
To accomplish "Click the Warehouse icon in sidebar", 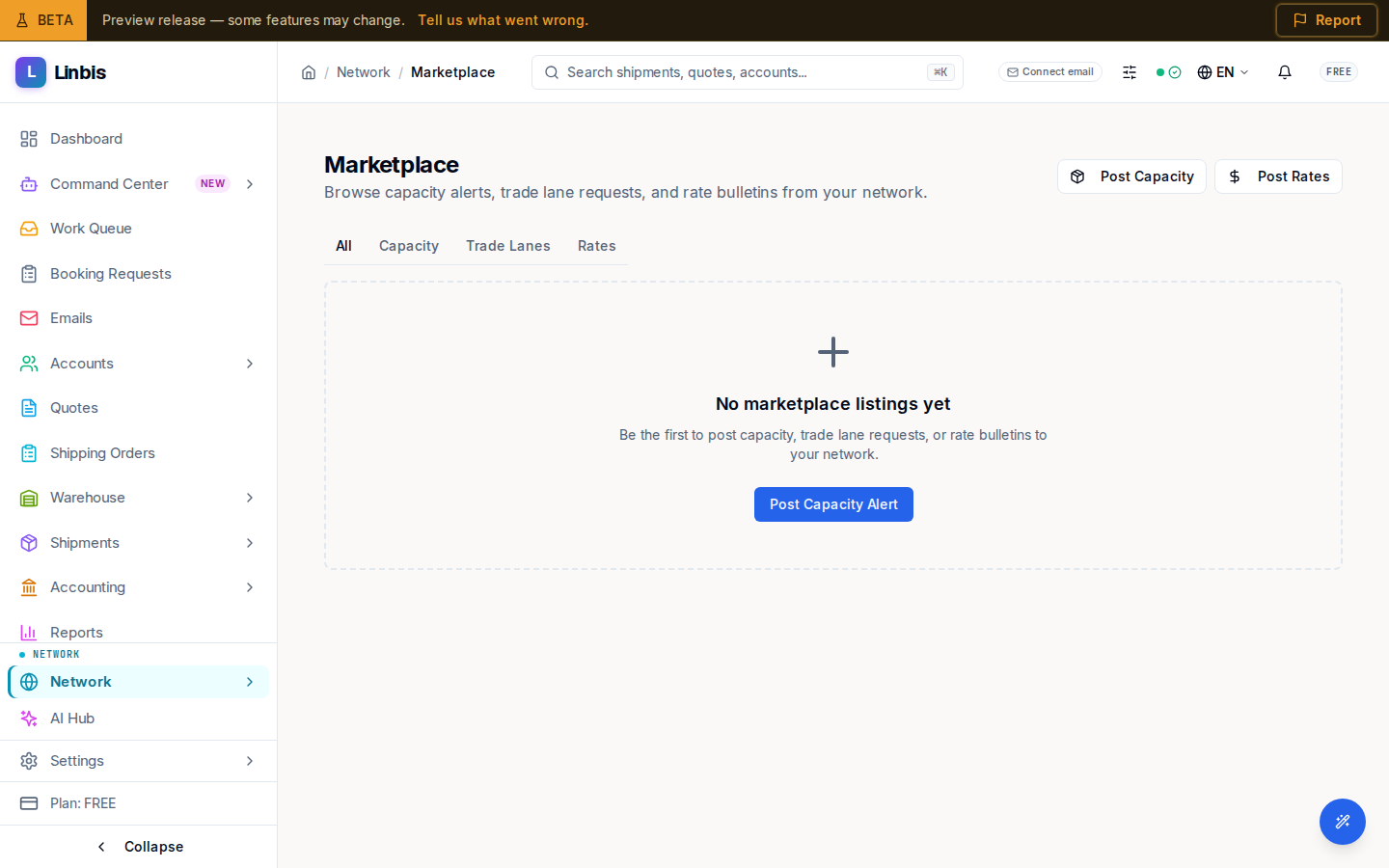I will 29,498.
